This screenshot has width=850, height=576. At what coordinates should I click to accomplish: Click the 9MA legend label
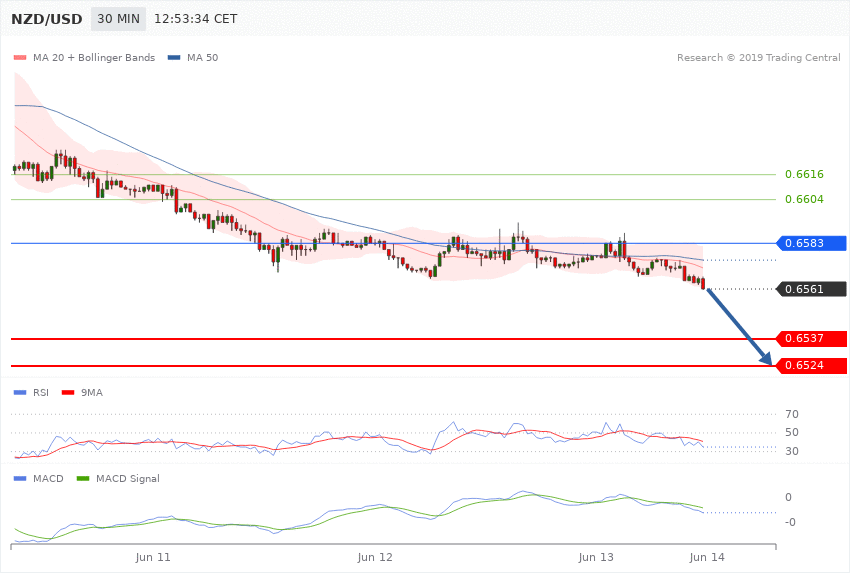[x=92, y=393]
